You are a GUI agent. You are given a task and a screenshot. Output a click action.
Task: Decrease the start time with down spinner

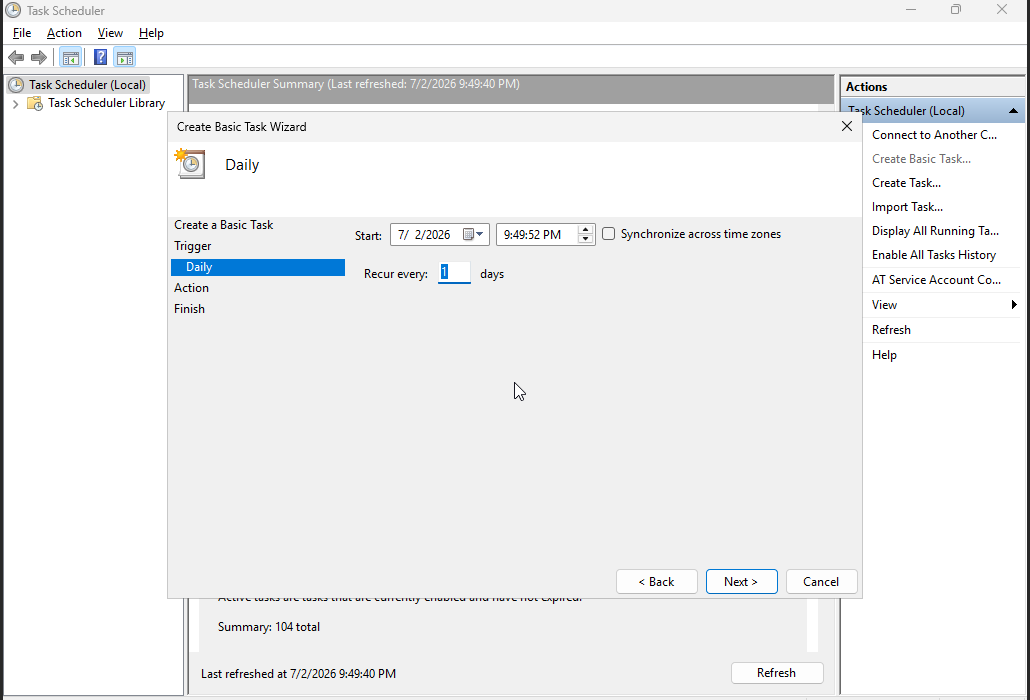point(585,239)
